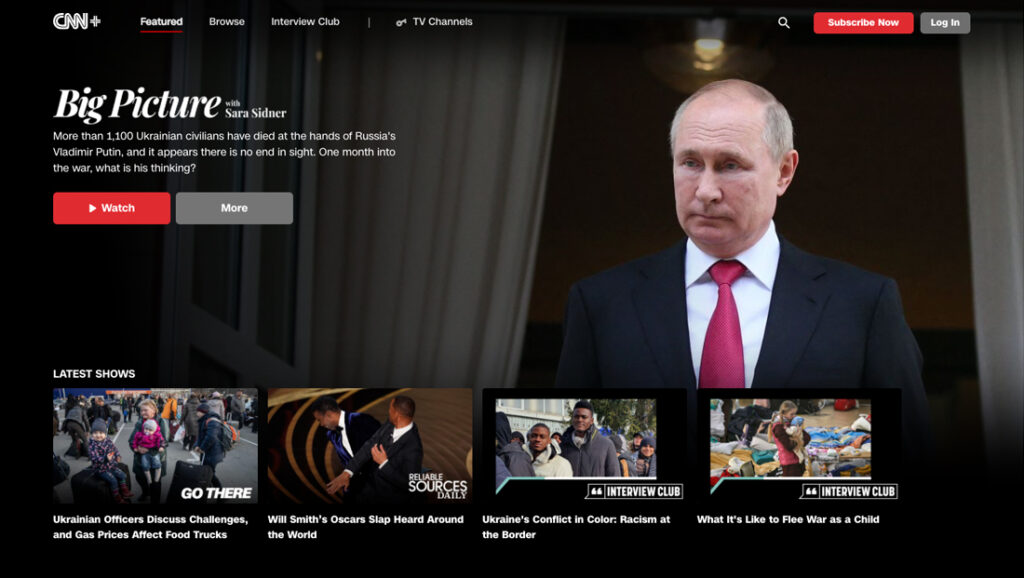Open search via the magnifying glass icon
Image resolution: width=1024 pixels, height=578 pixels.
(784, 21)
